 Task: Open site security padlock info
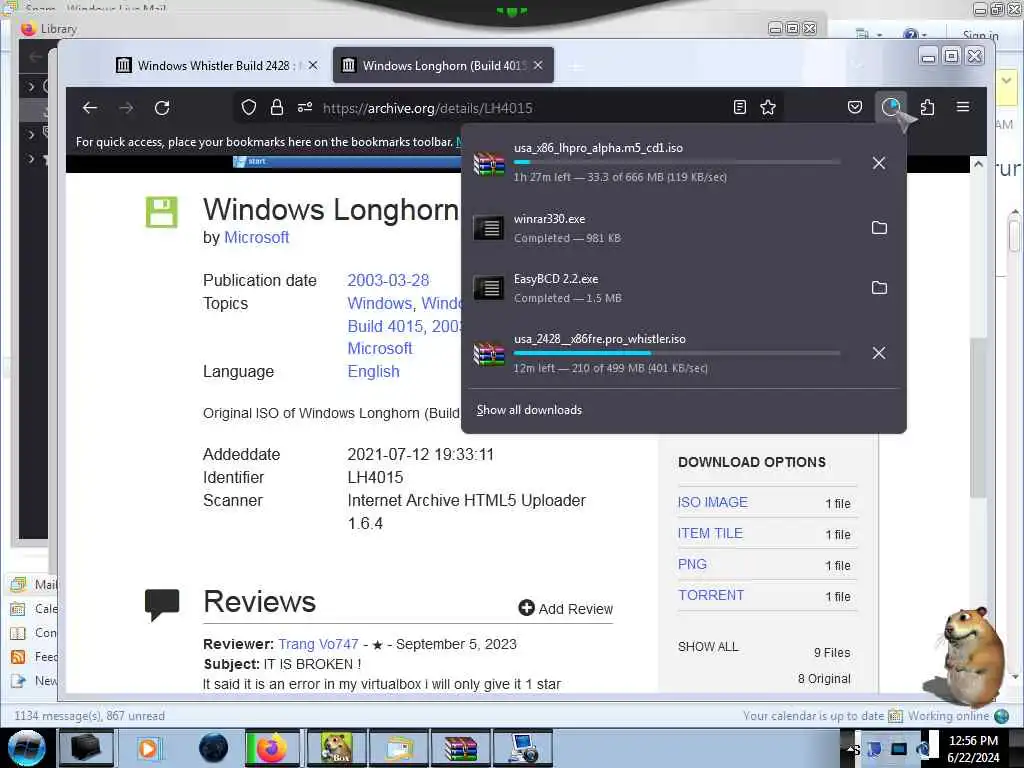click(277, 108)
